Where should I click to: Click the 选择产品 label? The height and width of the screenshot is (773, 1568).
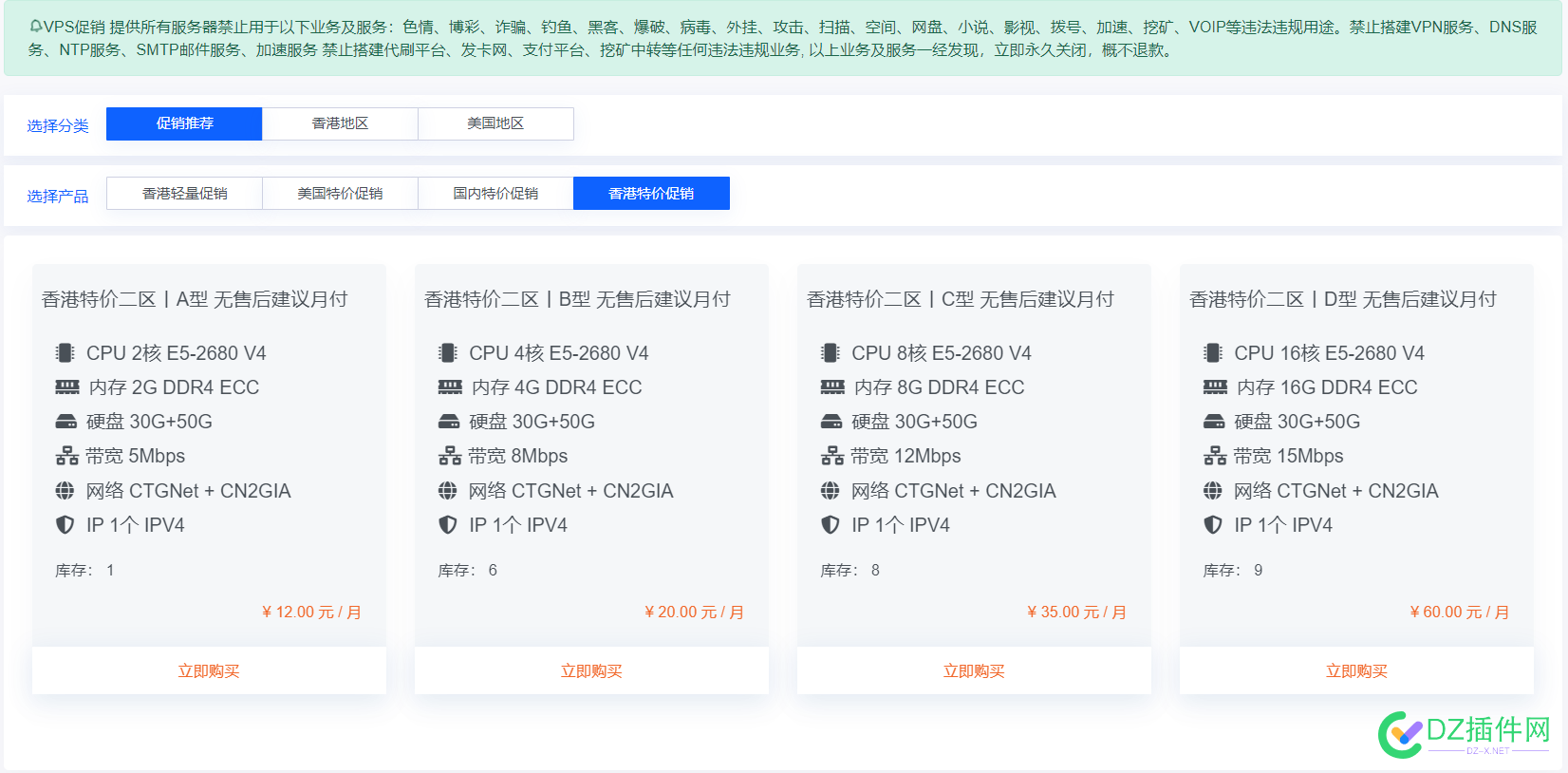click(57, 197)
